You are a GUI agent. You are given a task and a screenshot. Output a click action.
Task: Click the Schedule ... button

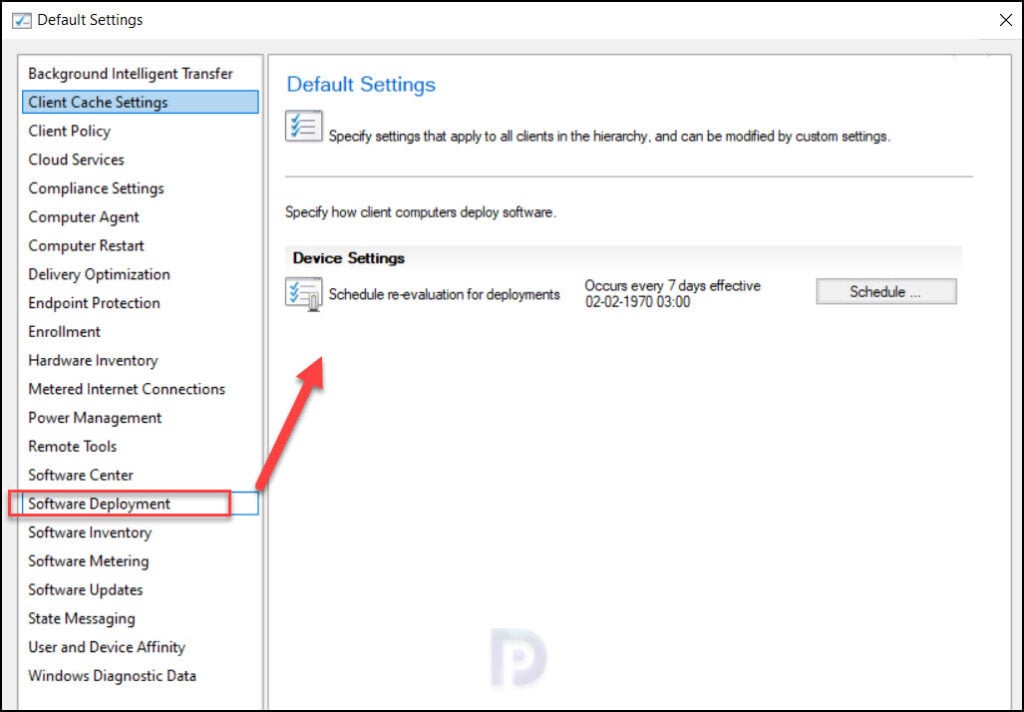tap(886, 291)
